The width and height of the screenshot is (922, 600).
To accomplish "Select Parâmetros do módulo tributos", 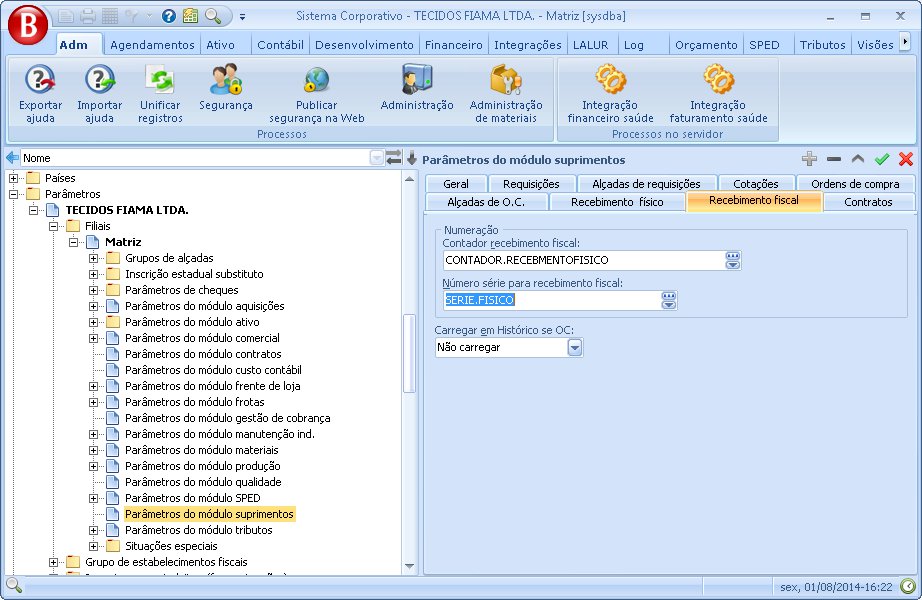I will click(199, 530).
